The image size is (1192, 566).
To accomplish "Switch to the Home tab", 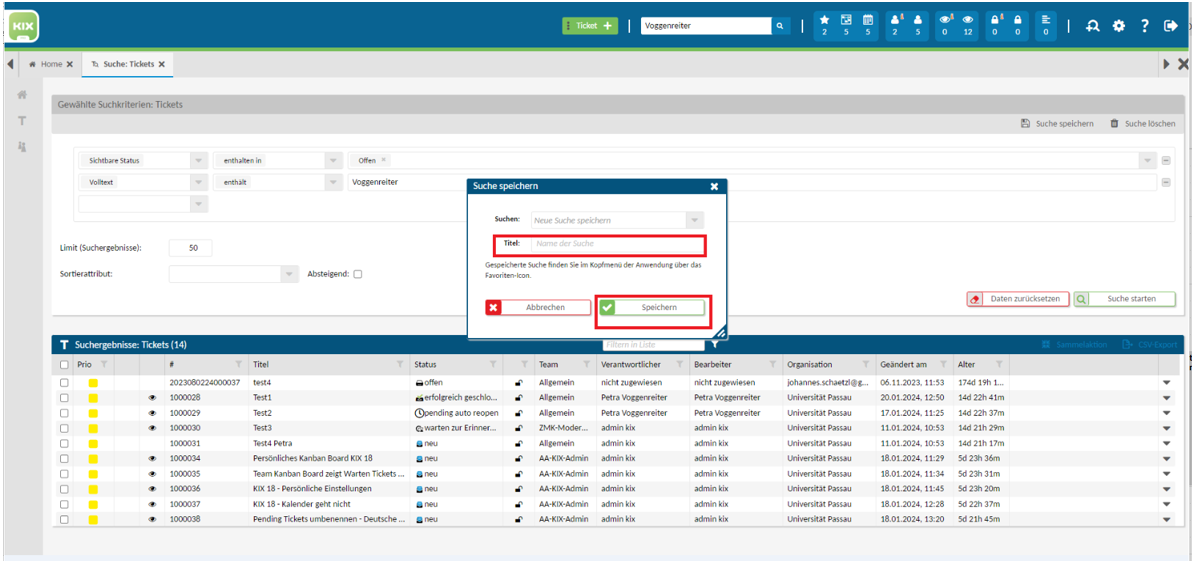I will click(51, 64).
